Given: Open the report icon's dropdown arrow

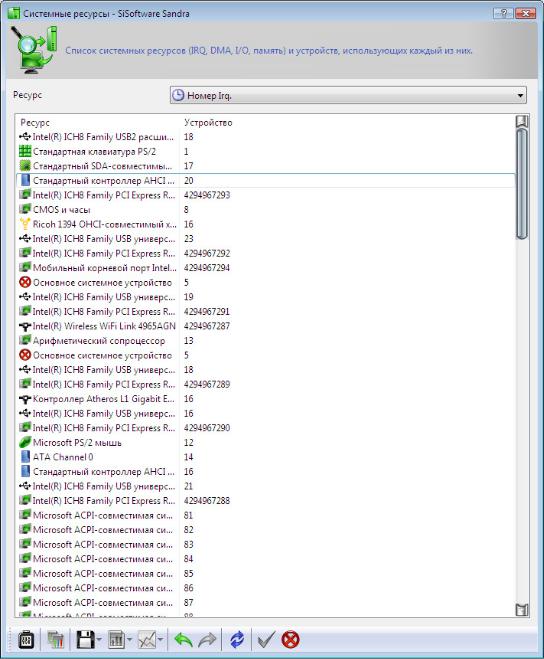Looking at the screenshot, I should pyautogui.click(x=129, y=640).
